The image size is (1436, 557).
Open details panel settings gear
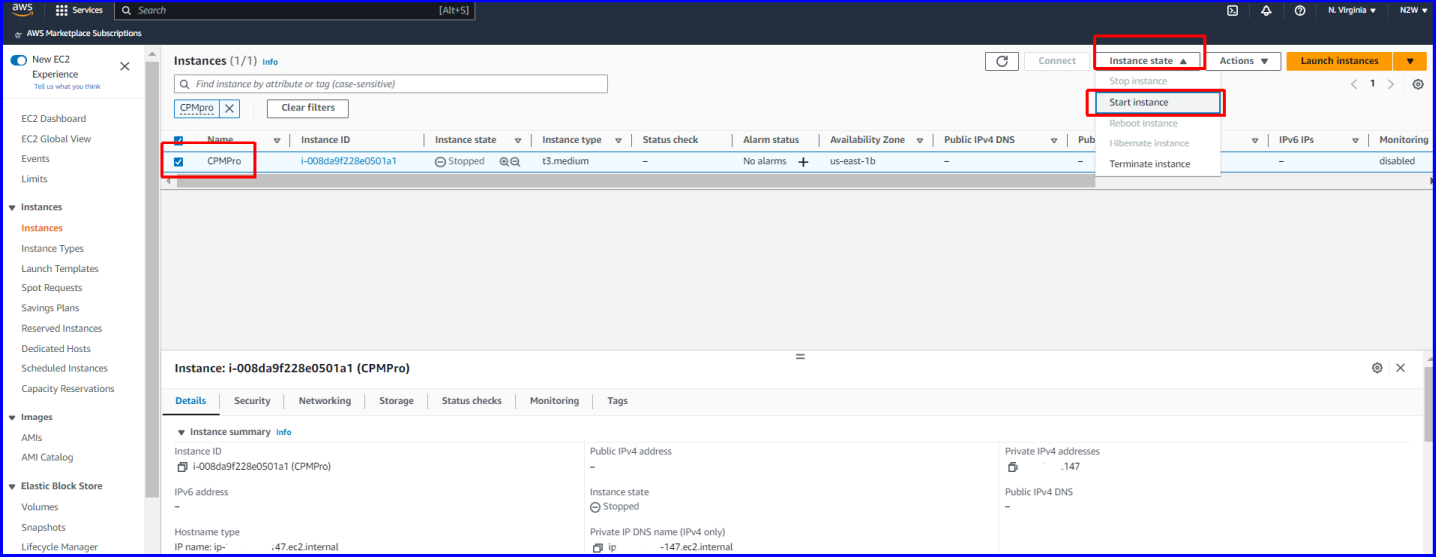click(x=1377, y=368)
